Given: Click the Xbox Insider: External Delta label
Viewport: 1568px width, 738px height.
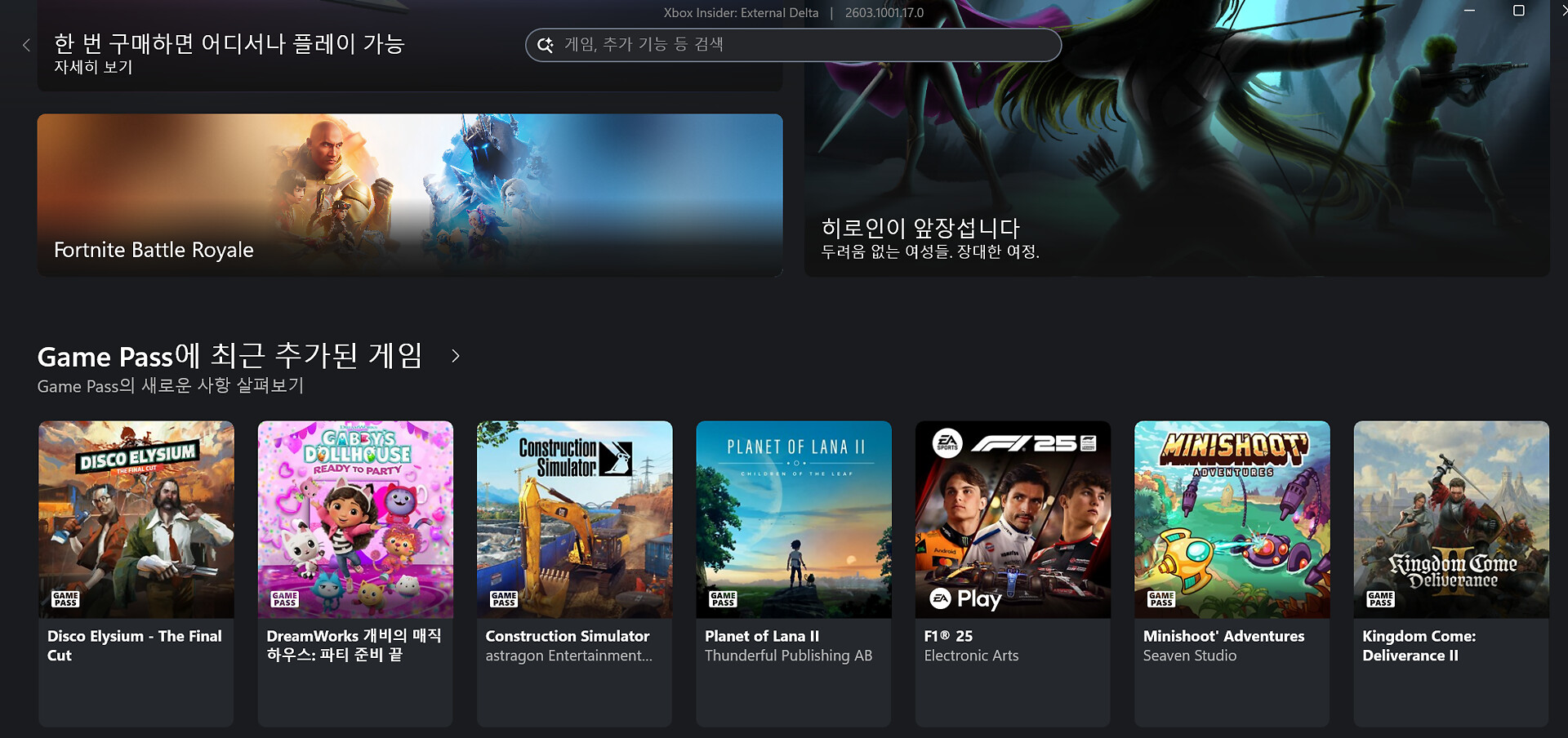Looking at the screenshot, I should tap(741, 13).
